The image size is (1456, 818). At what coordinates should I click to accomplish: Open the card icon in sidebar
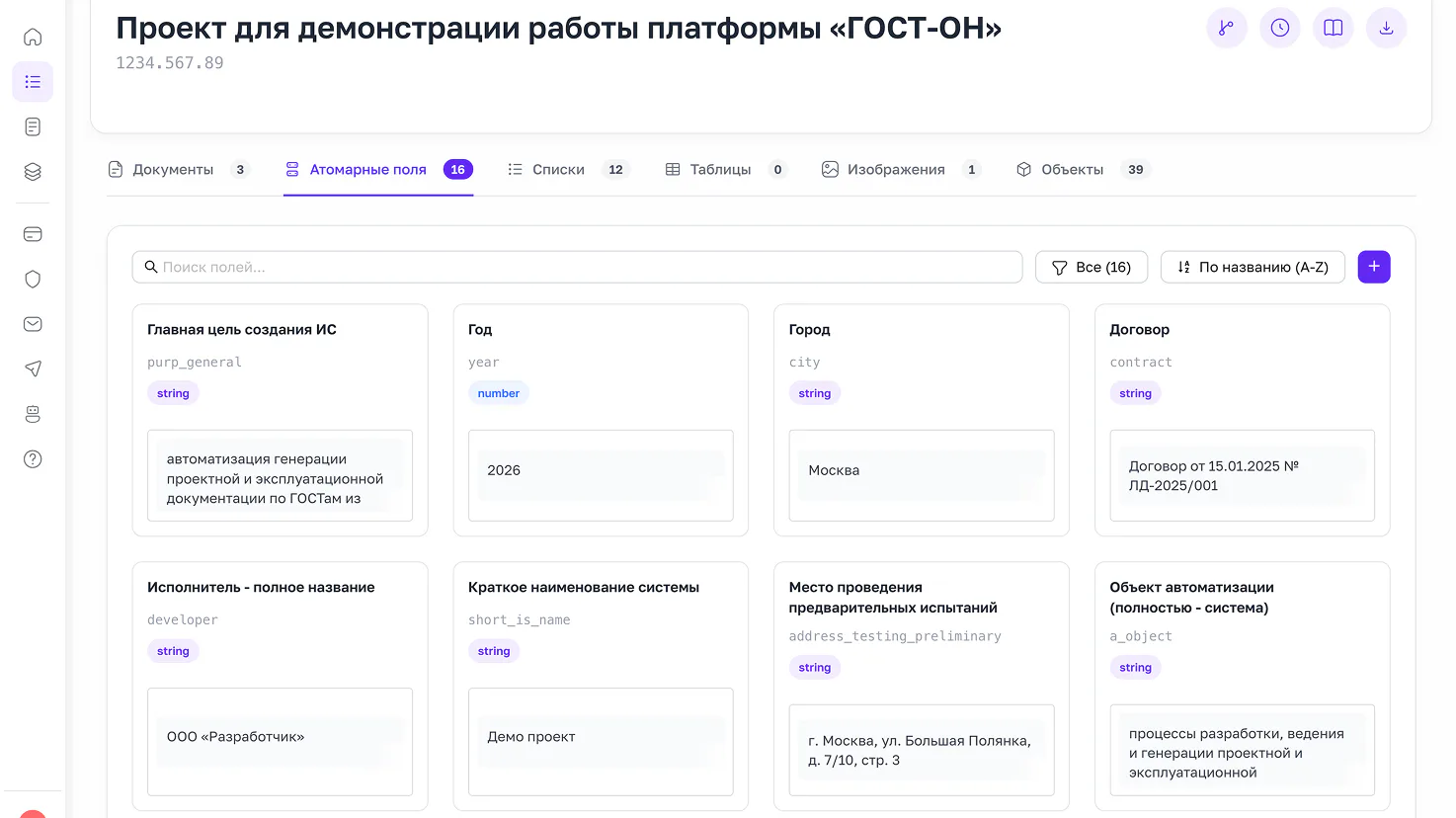pos(33,234)
